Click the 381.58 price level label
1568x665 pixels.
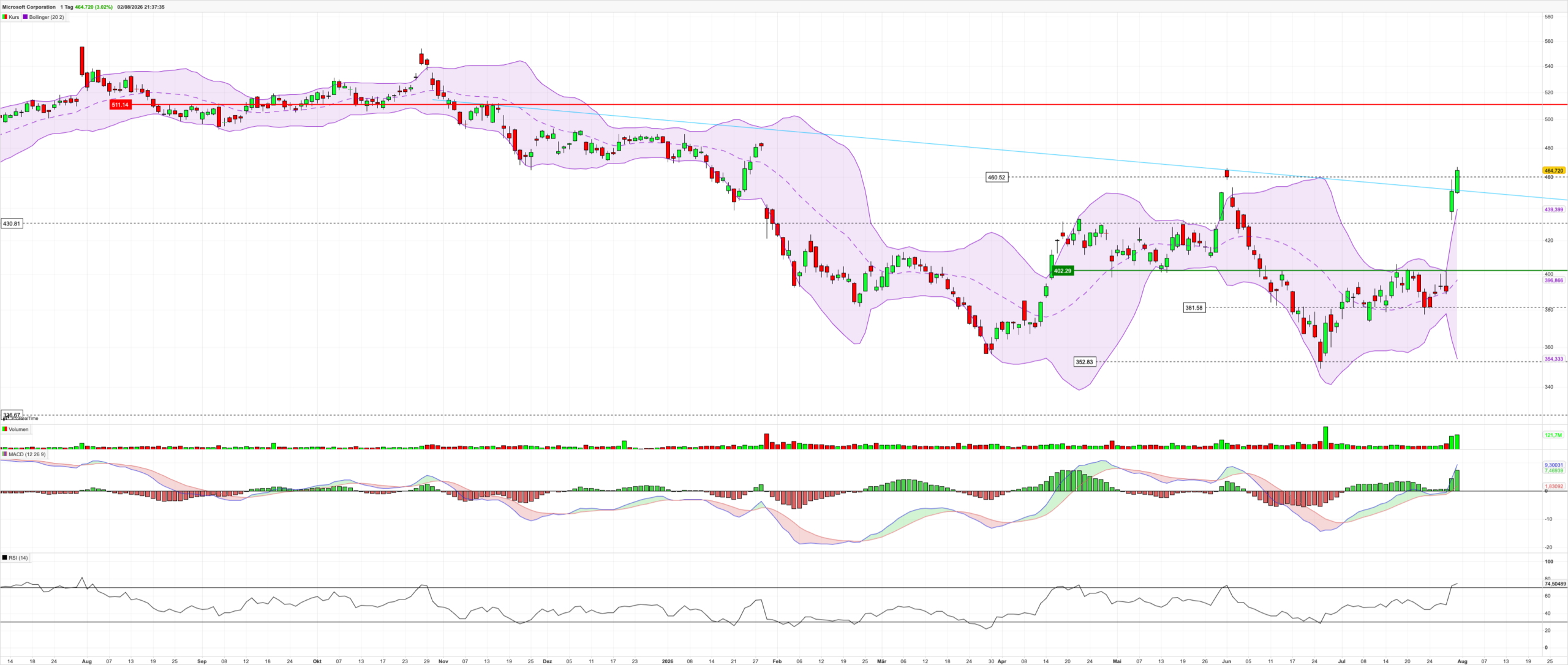click(x=1194, y=307)
